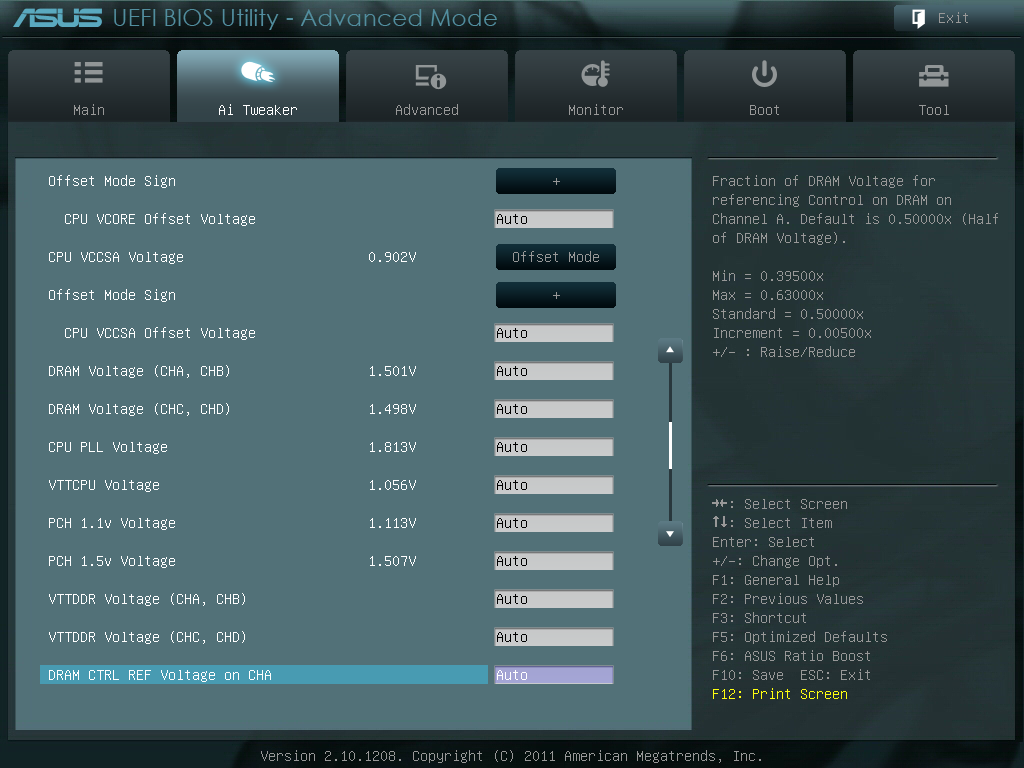Click the Exit door icon

pos(918,18)
